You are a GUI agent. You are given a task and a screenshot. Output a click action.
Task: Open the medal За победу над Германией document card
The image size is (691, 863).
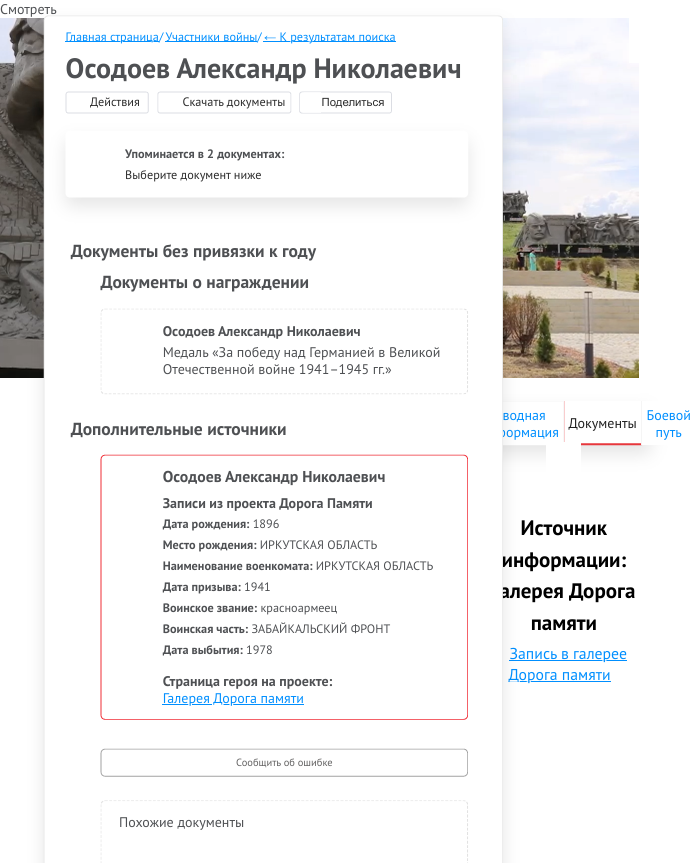284,351
